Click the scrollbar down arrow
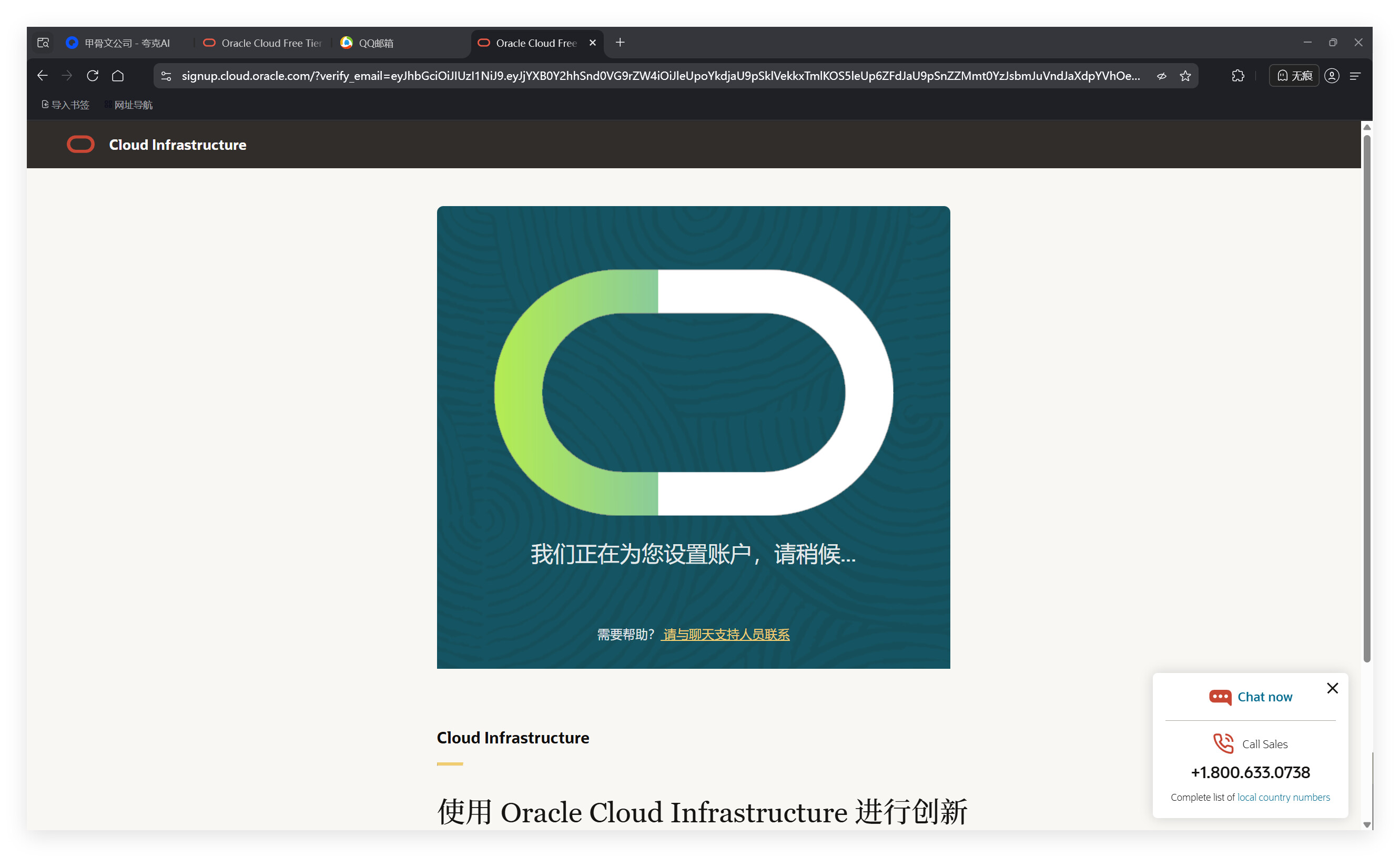Screen dimensions: 1400x857 point(1367,824)
